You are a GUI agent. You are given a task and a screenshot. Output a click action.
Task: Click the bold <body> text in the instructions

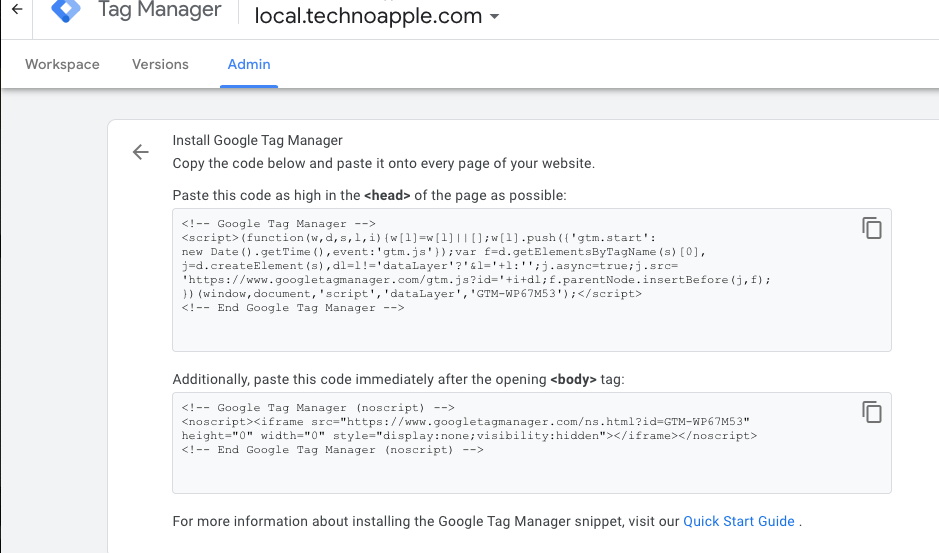point(574,380)
